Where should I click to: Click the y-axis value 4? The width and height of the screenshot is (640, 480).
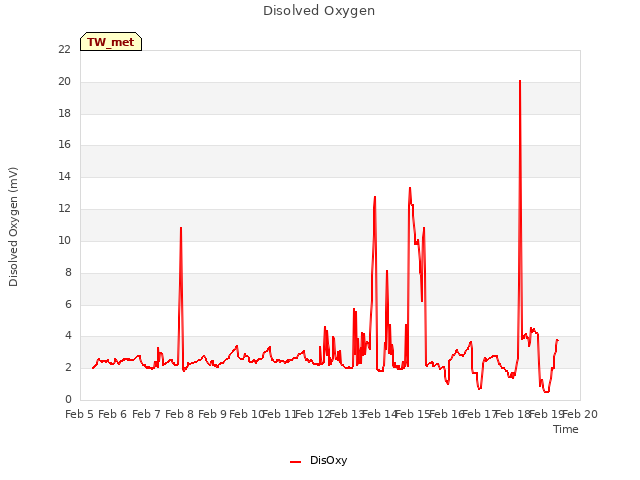click(x=68, y=336)
